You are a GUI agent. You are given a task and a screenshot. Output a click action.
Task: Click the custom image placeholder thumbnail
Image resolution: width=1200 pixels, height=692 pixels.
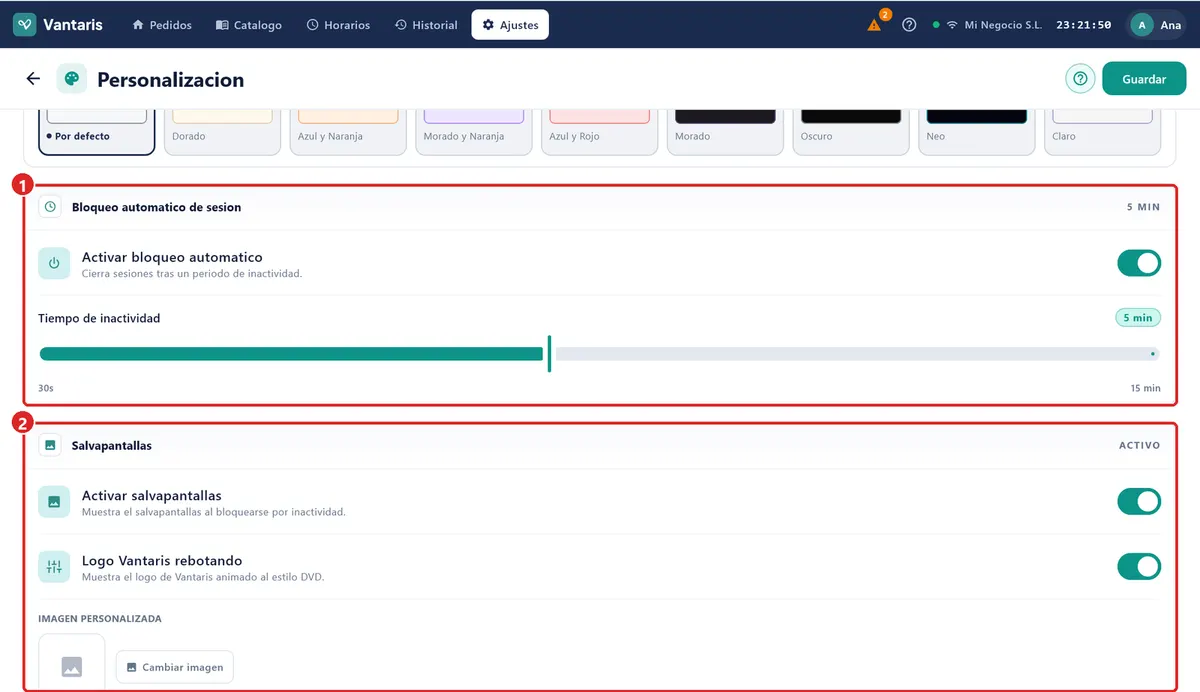[x=71, y=662]
